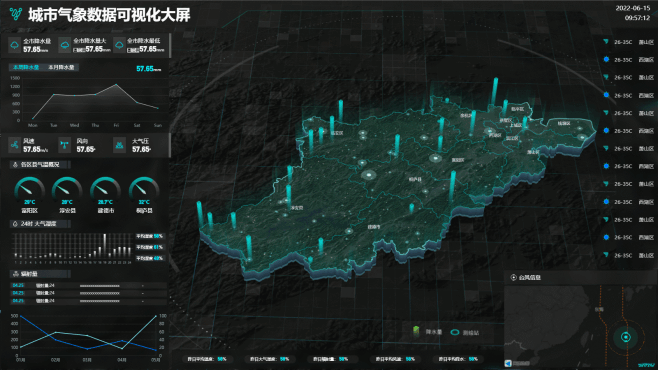Click the 全市降水量 cloud icon

click(x=15, y=45)
